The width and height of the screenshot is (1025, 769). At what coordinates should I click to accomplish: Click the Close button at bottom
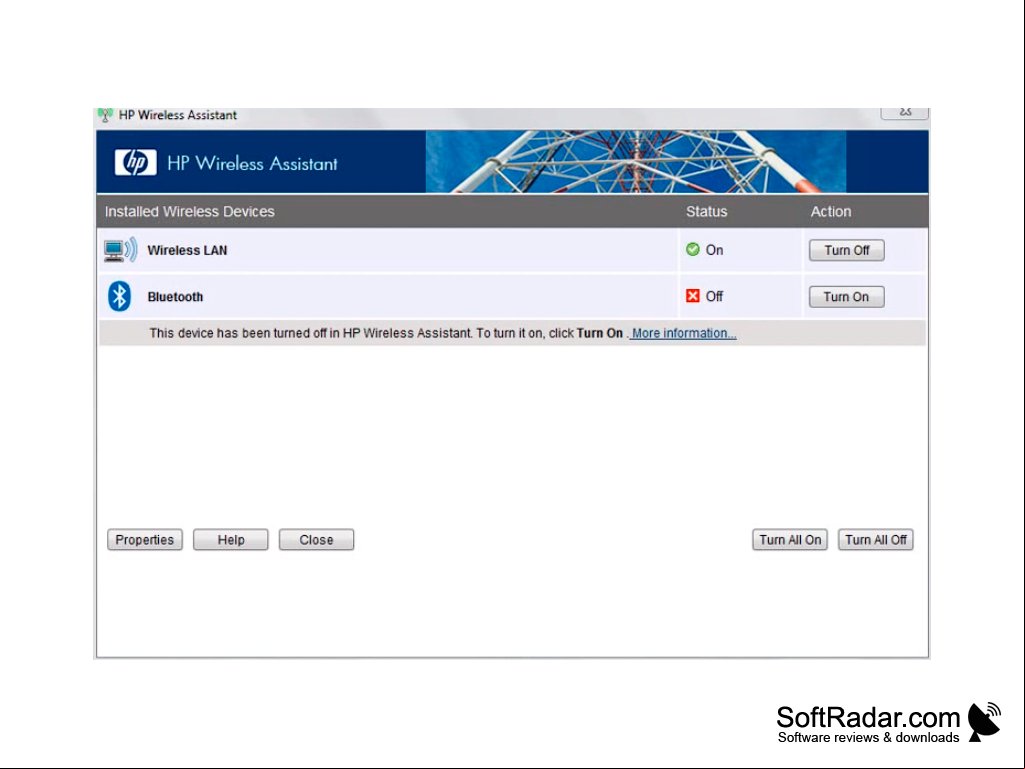tap(316, 539)
